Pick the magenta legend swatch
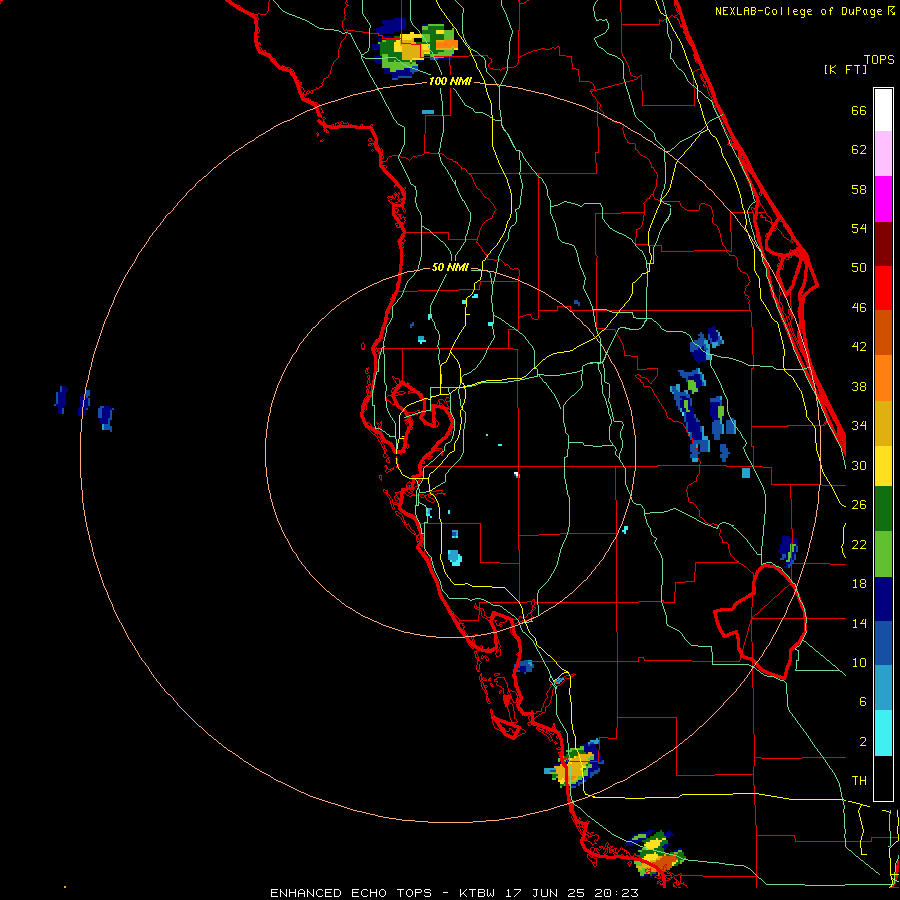Screen dimensions: 900x900 coord(883,199)
